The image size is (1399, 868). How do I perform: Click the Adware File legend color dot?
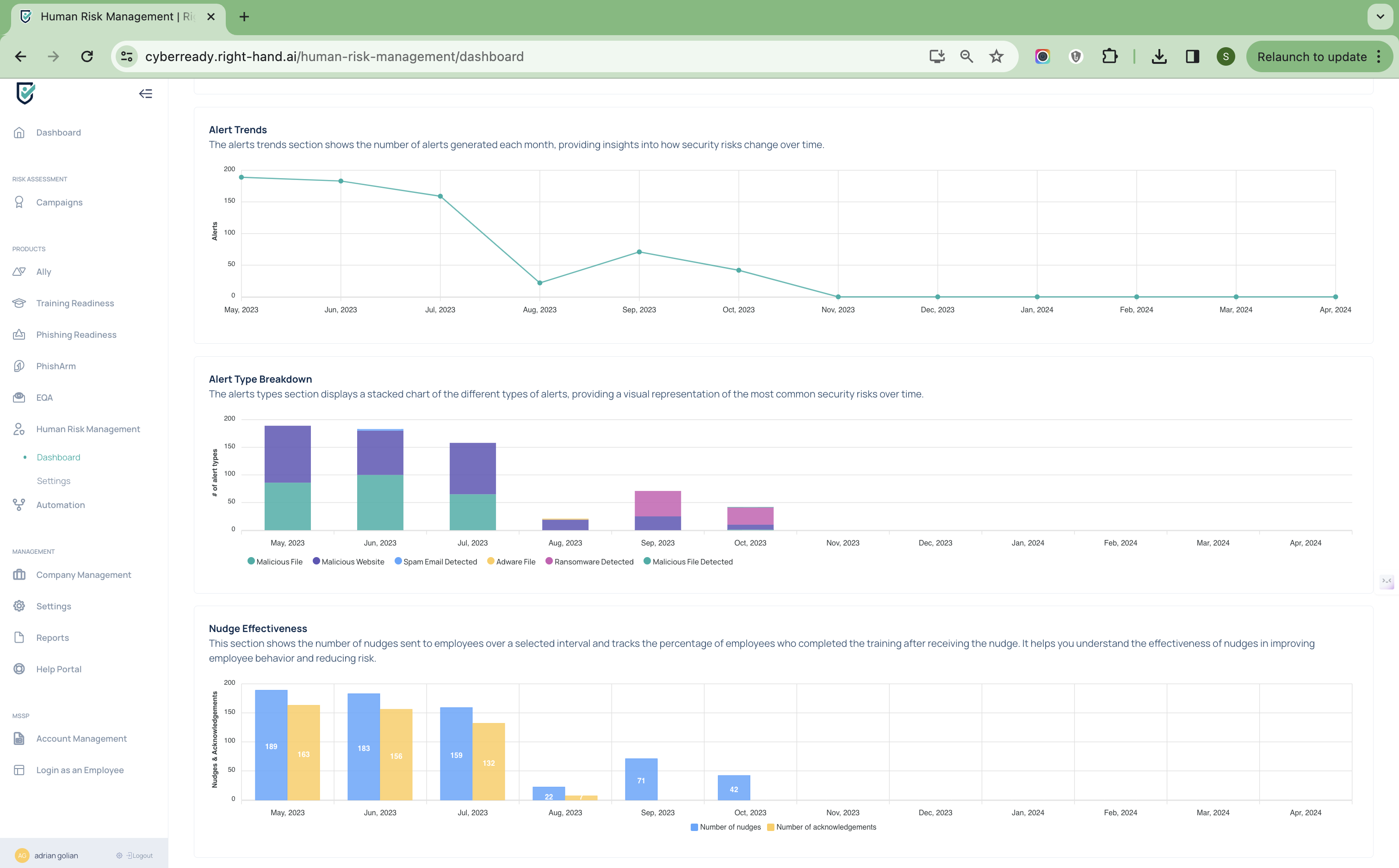tap(491, 561)
